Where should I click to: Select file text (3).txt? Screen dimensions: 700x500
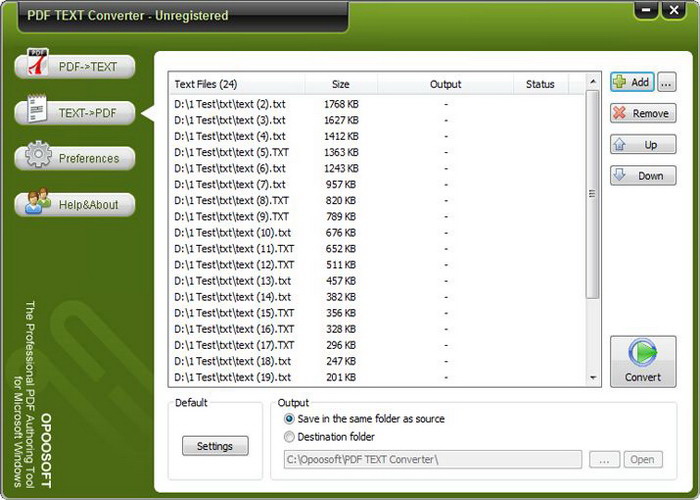(377, 120)
